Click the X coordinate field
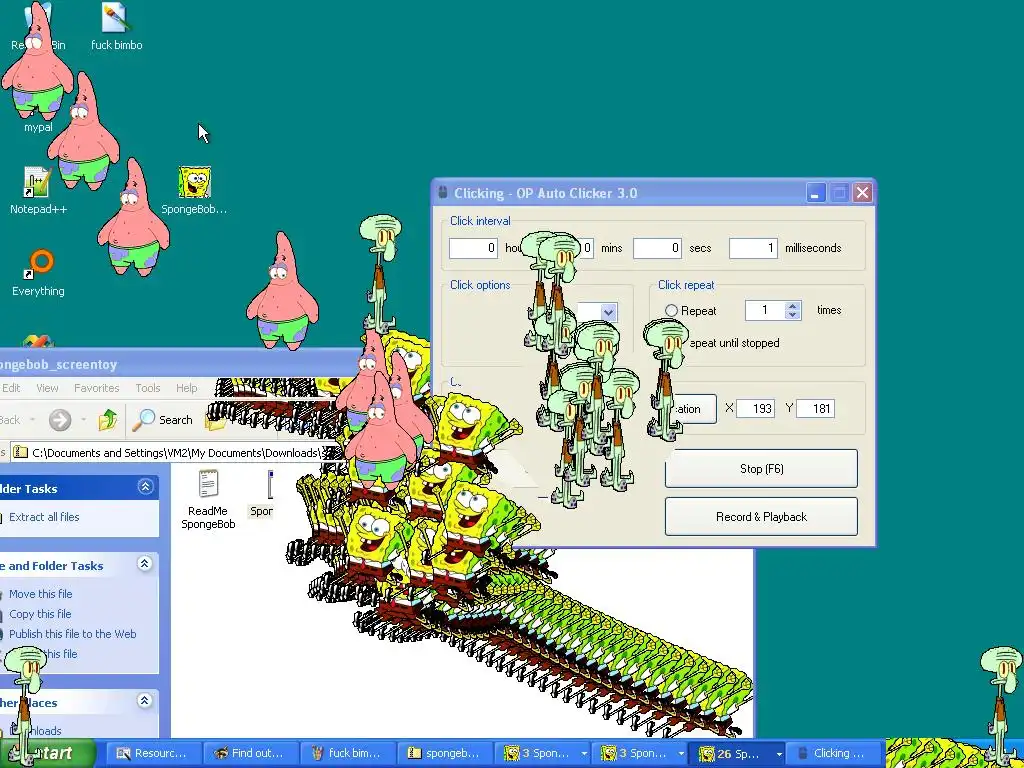This screenshot has width=1024, height=768. click(x=756, y=409)
